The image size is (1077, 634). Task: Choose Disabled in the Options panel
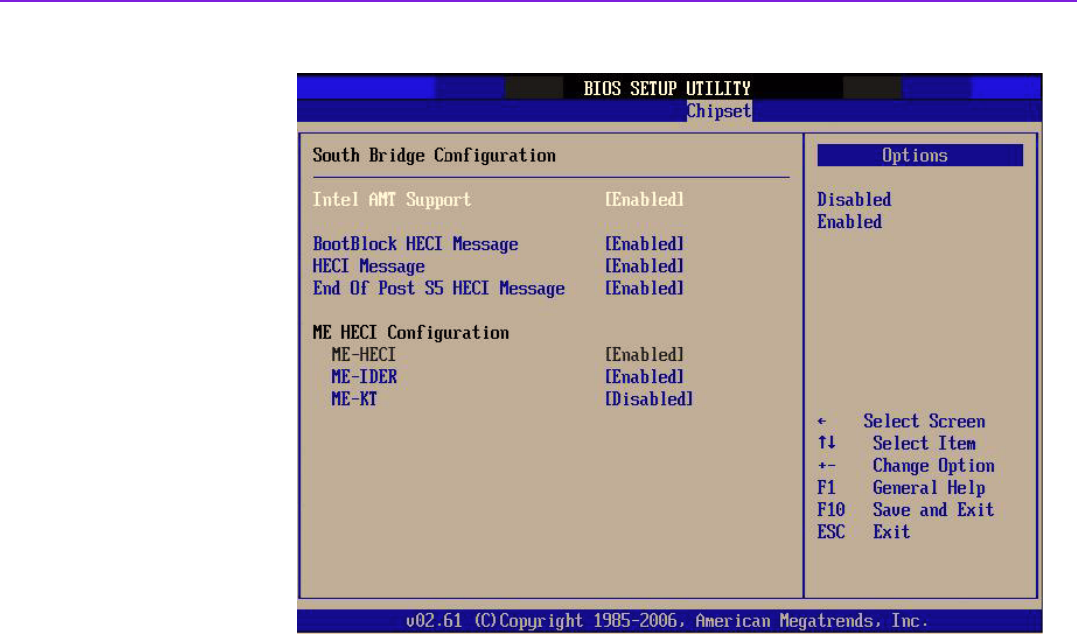coord(853,199)
